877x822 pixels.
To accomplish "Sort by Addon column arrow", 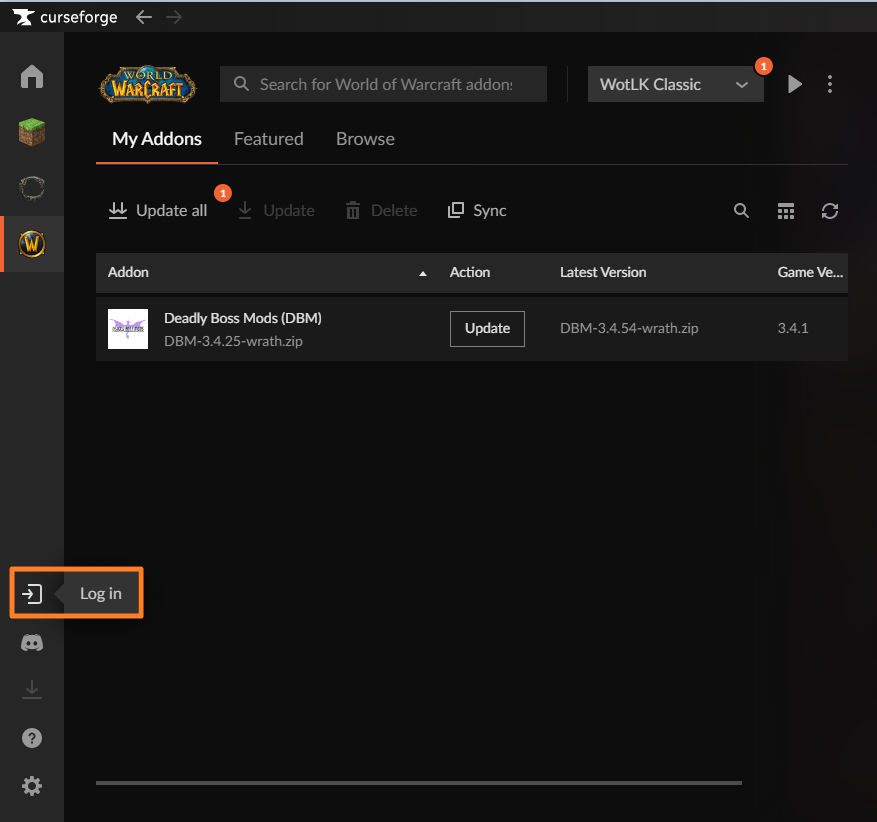I will (423, 273).
